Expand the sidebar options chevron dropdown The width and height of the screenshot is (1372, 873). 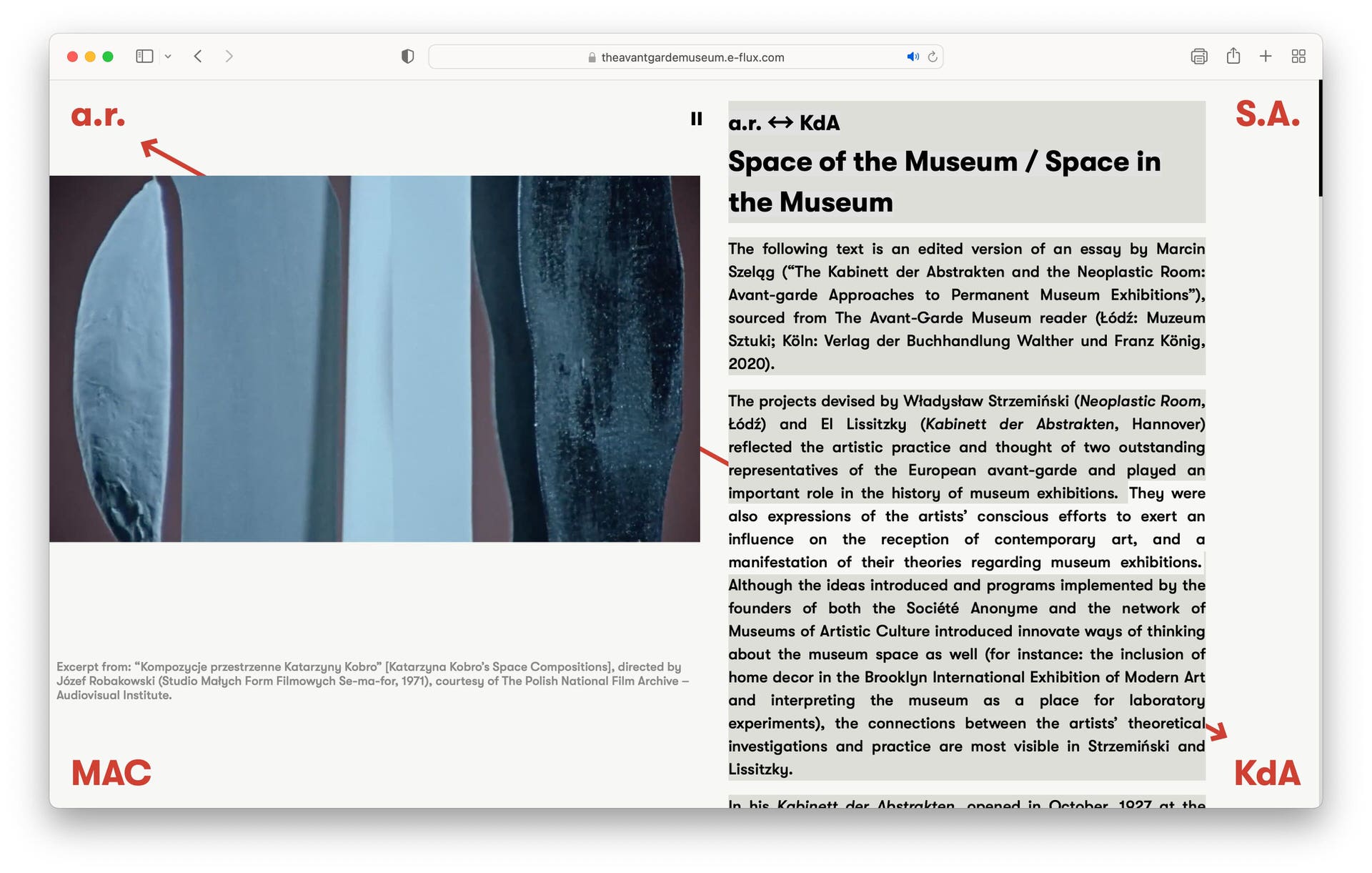pos(168,56)
